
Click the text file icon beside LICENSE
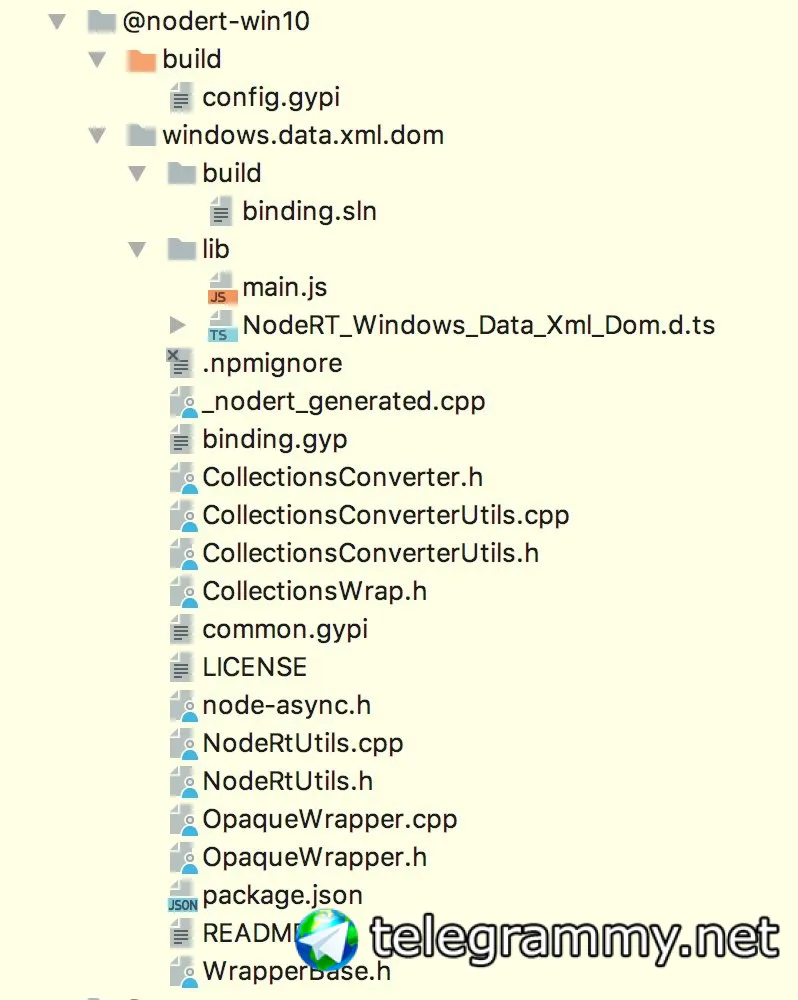(x=181, y=667)
